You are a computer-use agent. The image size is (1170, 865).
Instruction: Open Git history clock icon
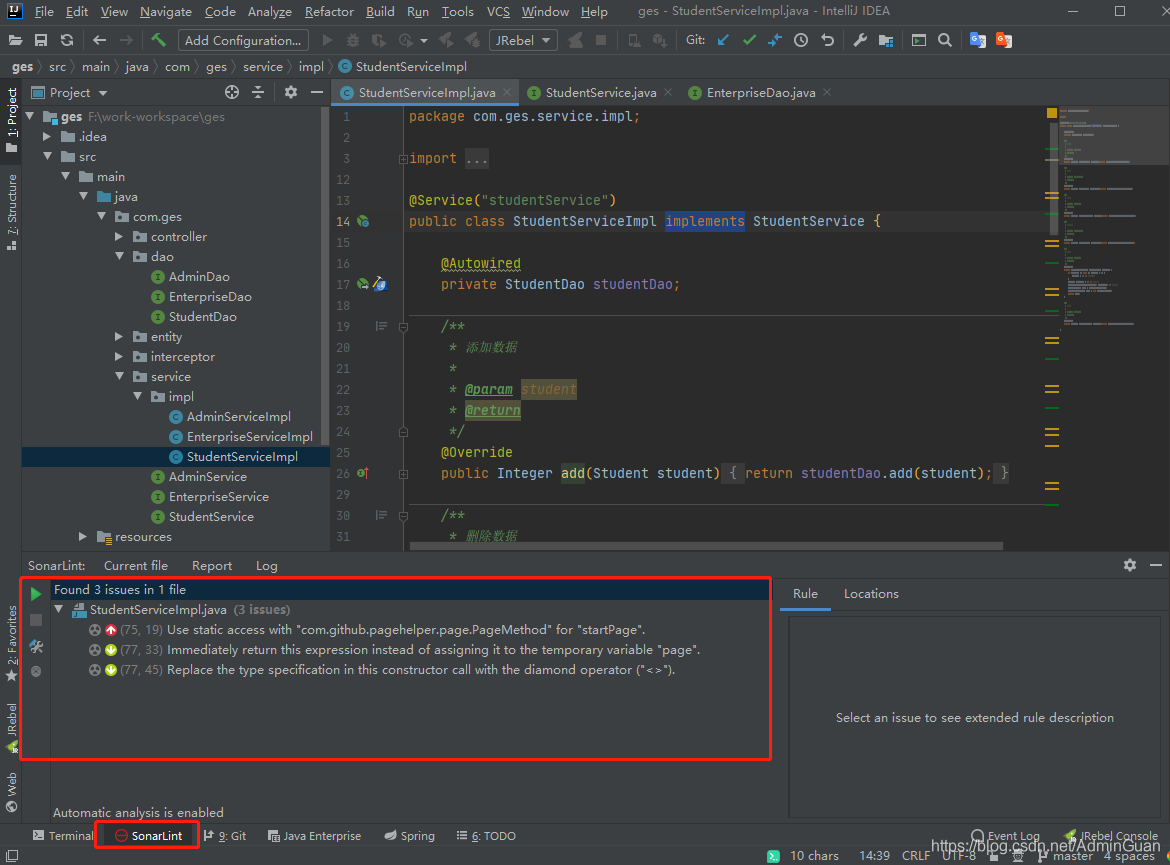[801, 40]
